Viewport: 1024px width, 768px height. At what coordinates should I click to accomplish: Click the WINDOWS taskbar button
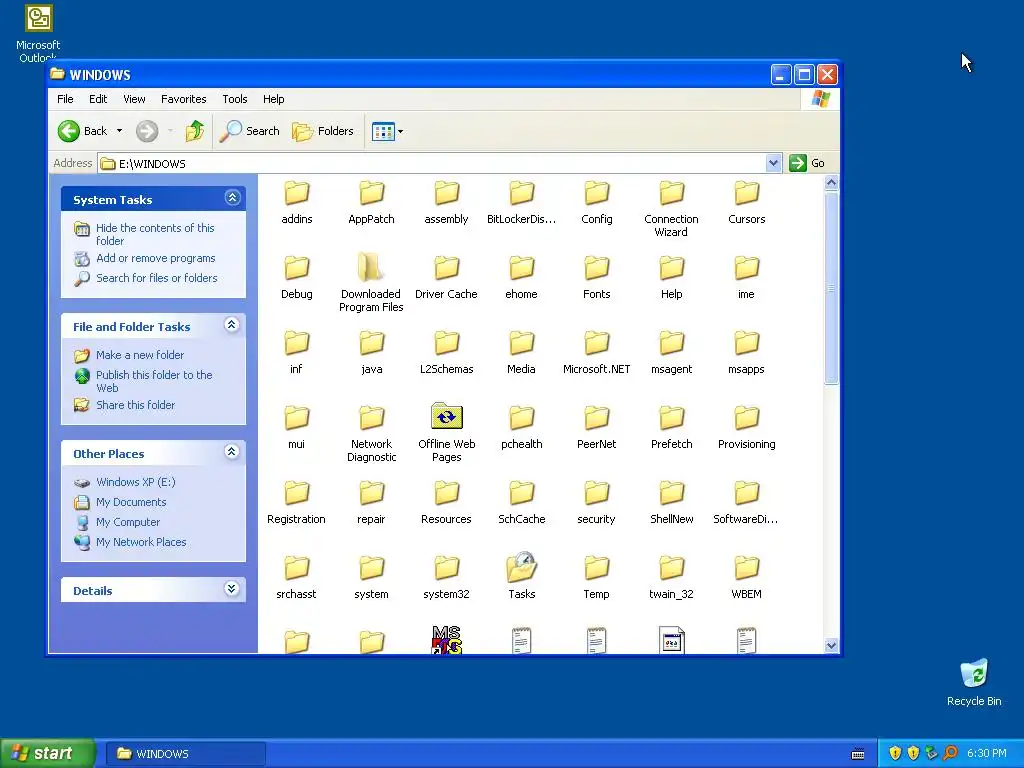[x=185, y=754]
